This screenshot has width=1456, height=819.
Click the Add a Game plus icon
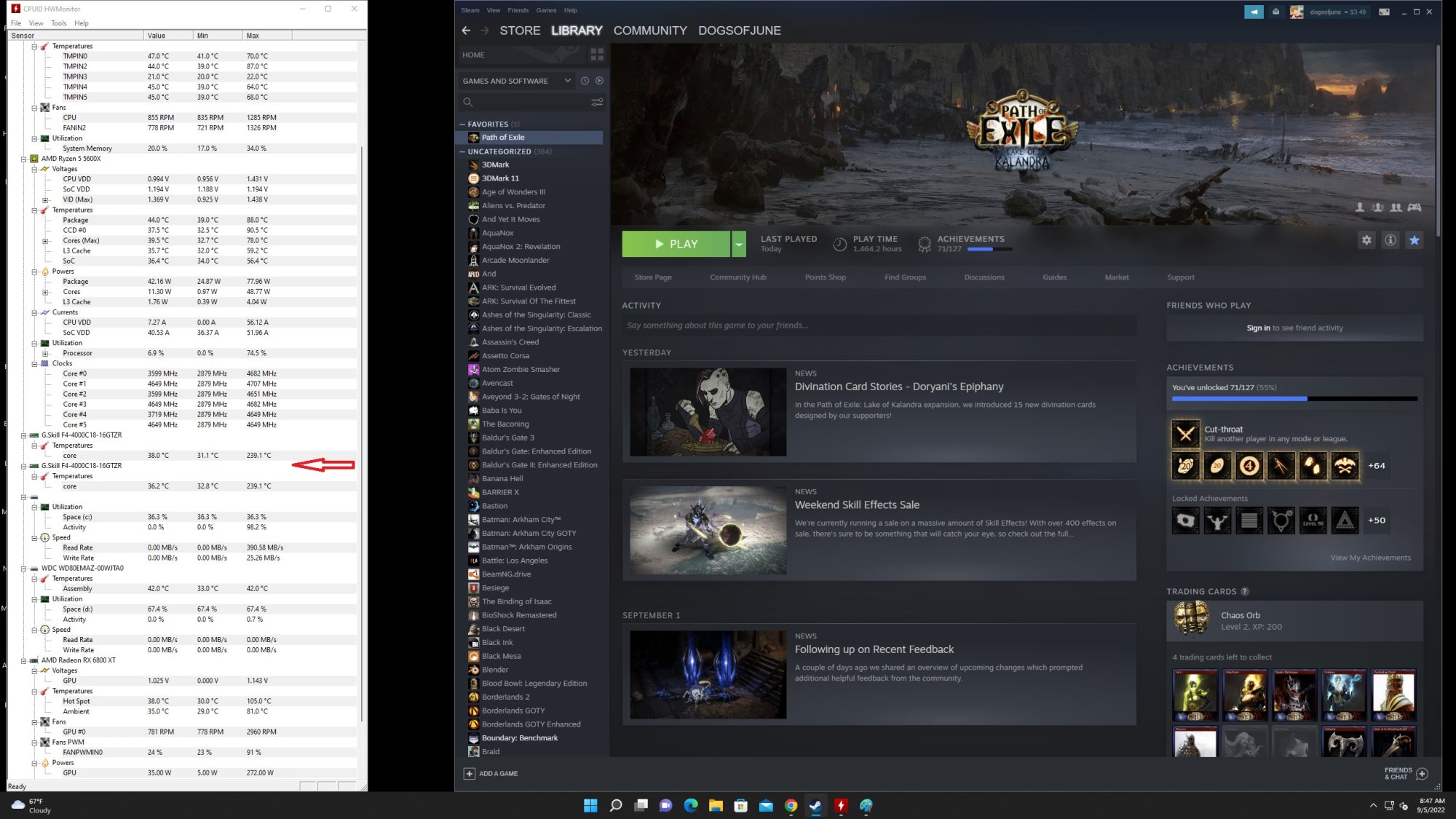(x=470, y=774)
